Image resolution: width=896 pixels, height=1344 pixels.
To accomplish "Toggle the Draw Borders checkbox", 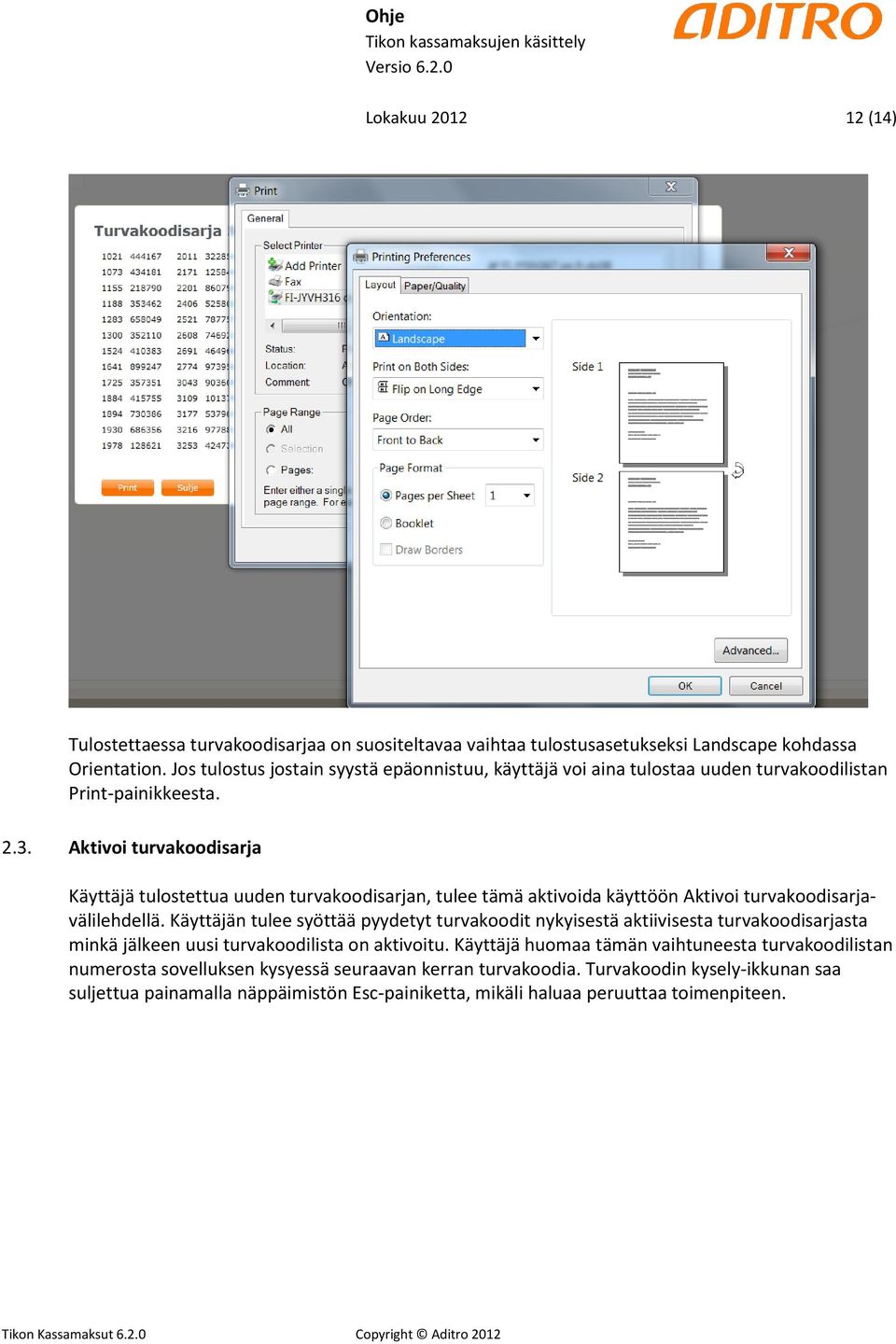I will click(x=385, y=550).
